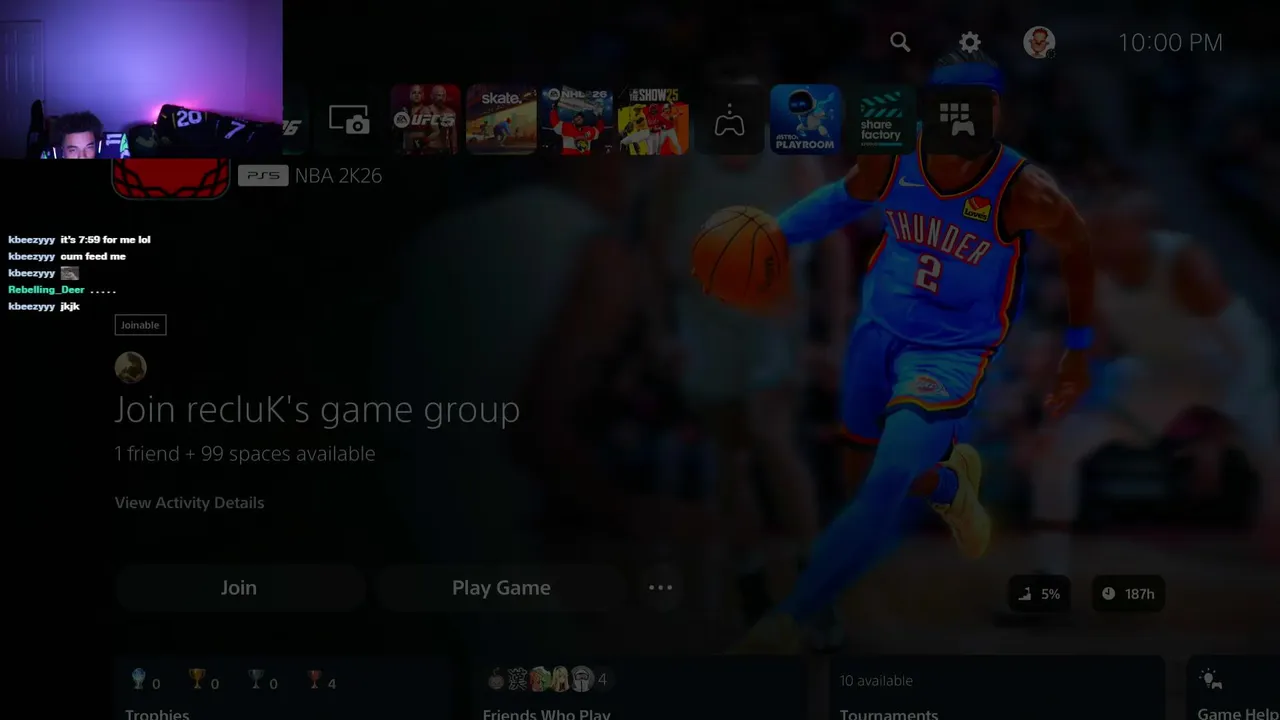Open the Friends Who Play card

coord(641,689)
